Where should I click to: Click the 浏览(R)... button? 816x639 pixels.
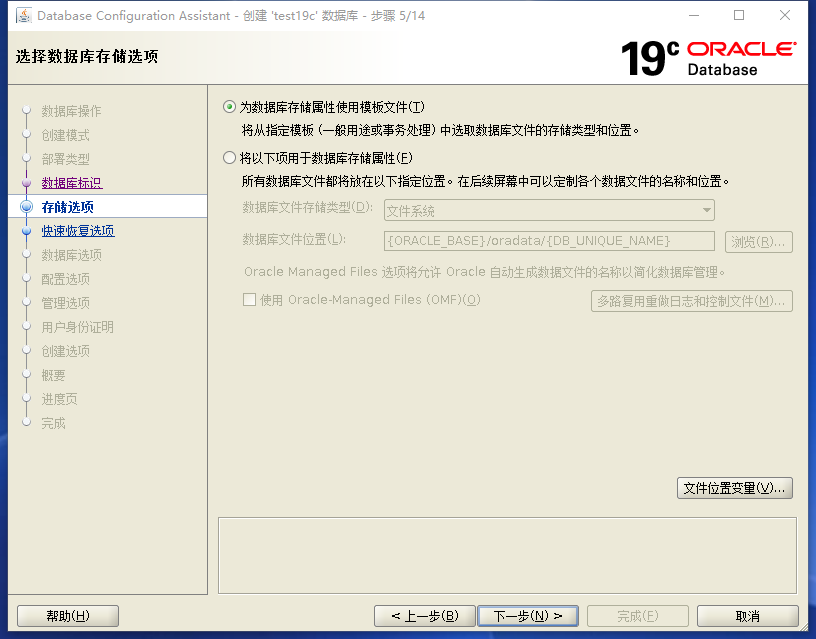click(758, 242)
